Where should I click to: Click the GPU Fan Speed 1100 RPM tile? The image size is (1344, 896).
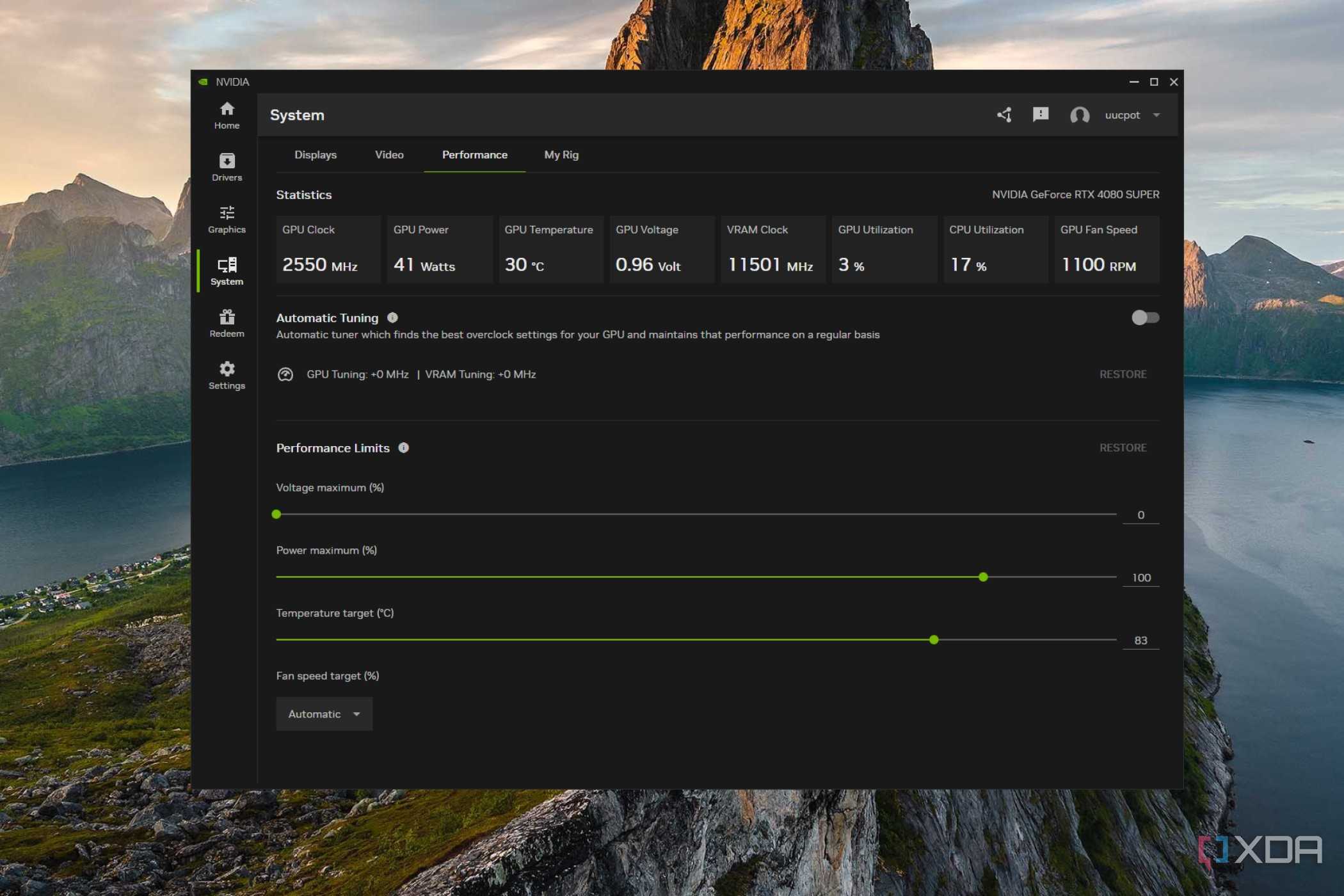click(x=1107, y=250)
